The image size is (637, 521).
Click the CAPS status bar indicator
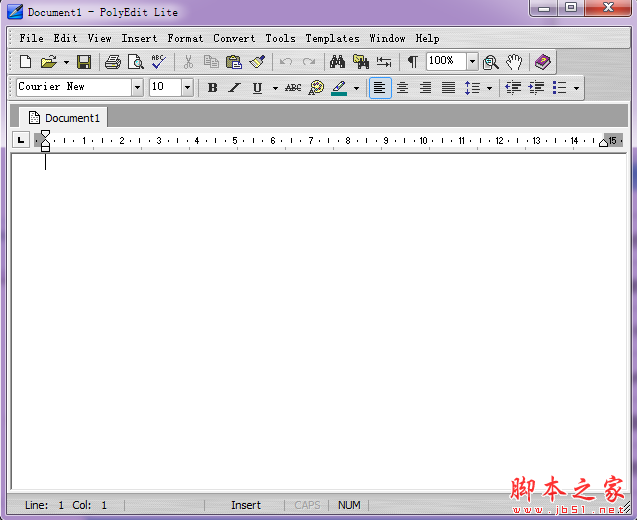pos(307,505)
